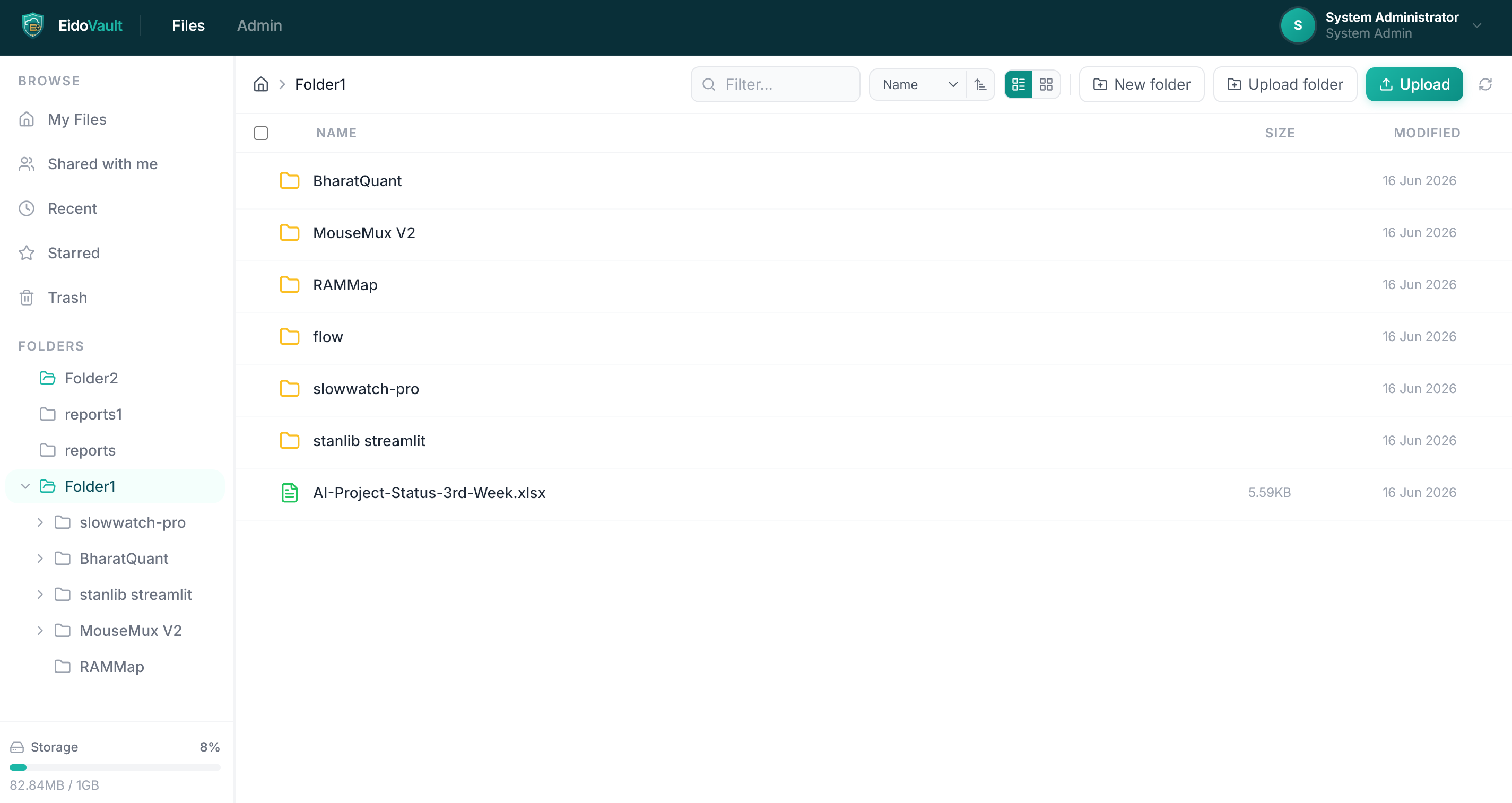This screenshot has width=1512, height=803.
Task: Click the refresh icon
Action: point(1485,84)
